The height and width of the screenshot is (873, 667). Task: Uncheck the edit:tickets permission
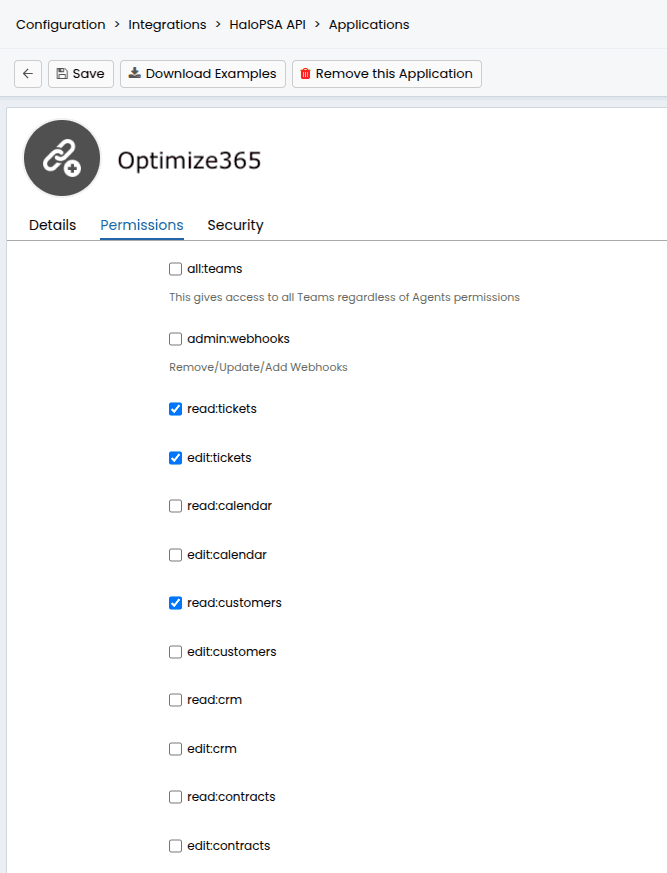pos(175,458)
